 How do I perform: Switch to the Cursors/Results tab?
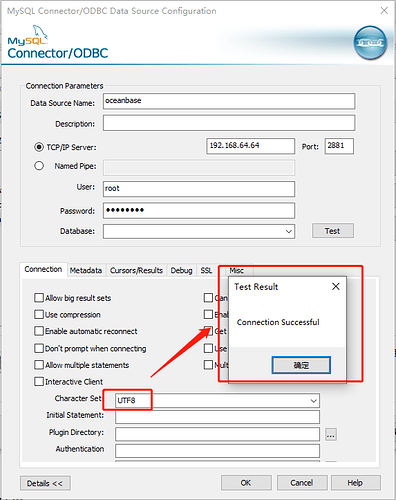click(136, 270)
